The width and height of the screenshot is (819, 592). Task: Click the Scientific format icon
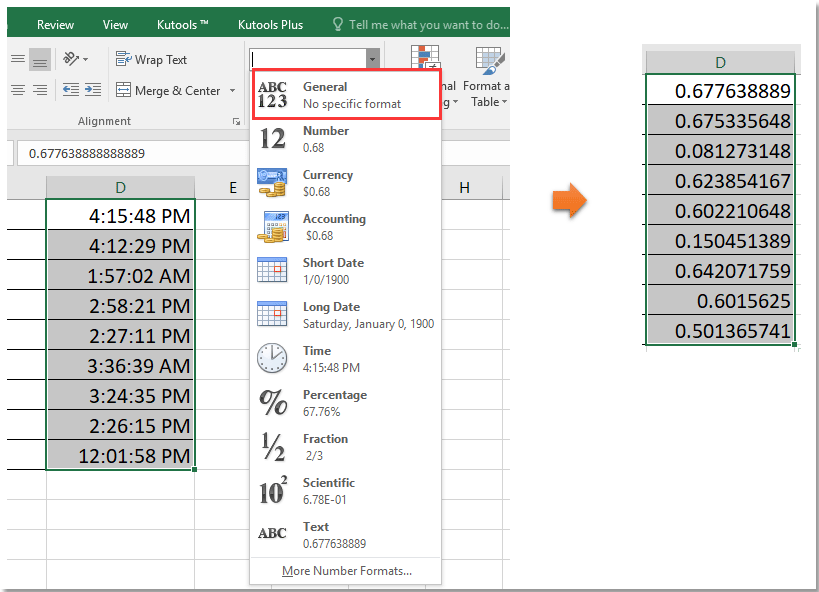point(272,490)
